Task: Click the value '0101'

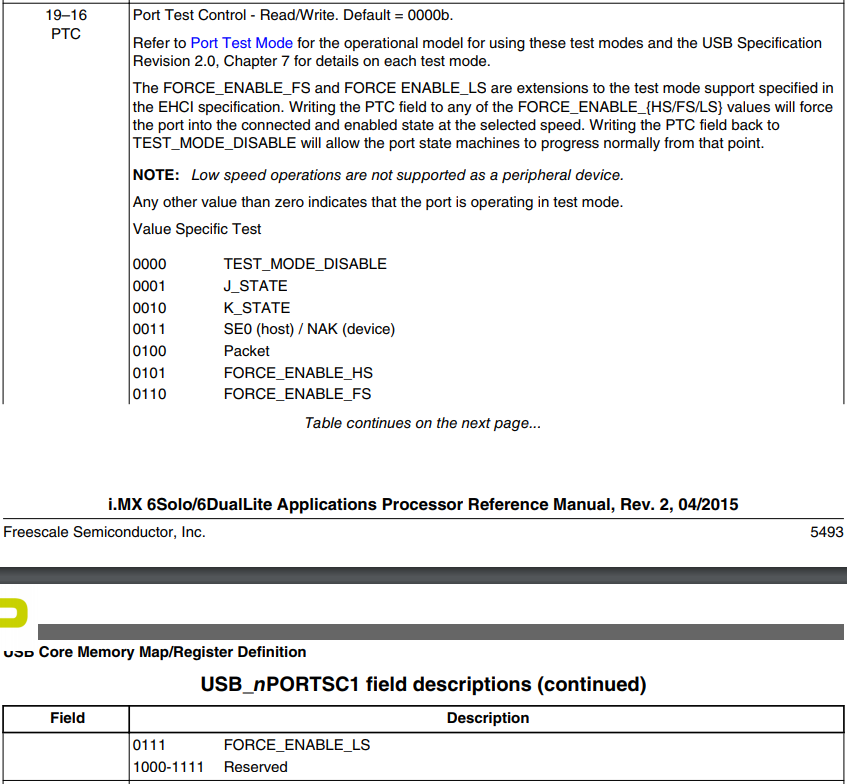Action: [150, 373]
